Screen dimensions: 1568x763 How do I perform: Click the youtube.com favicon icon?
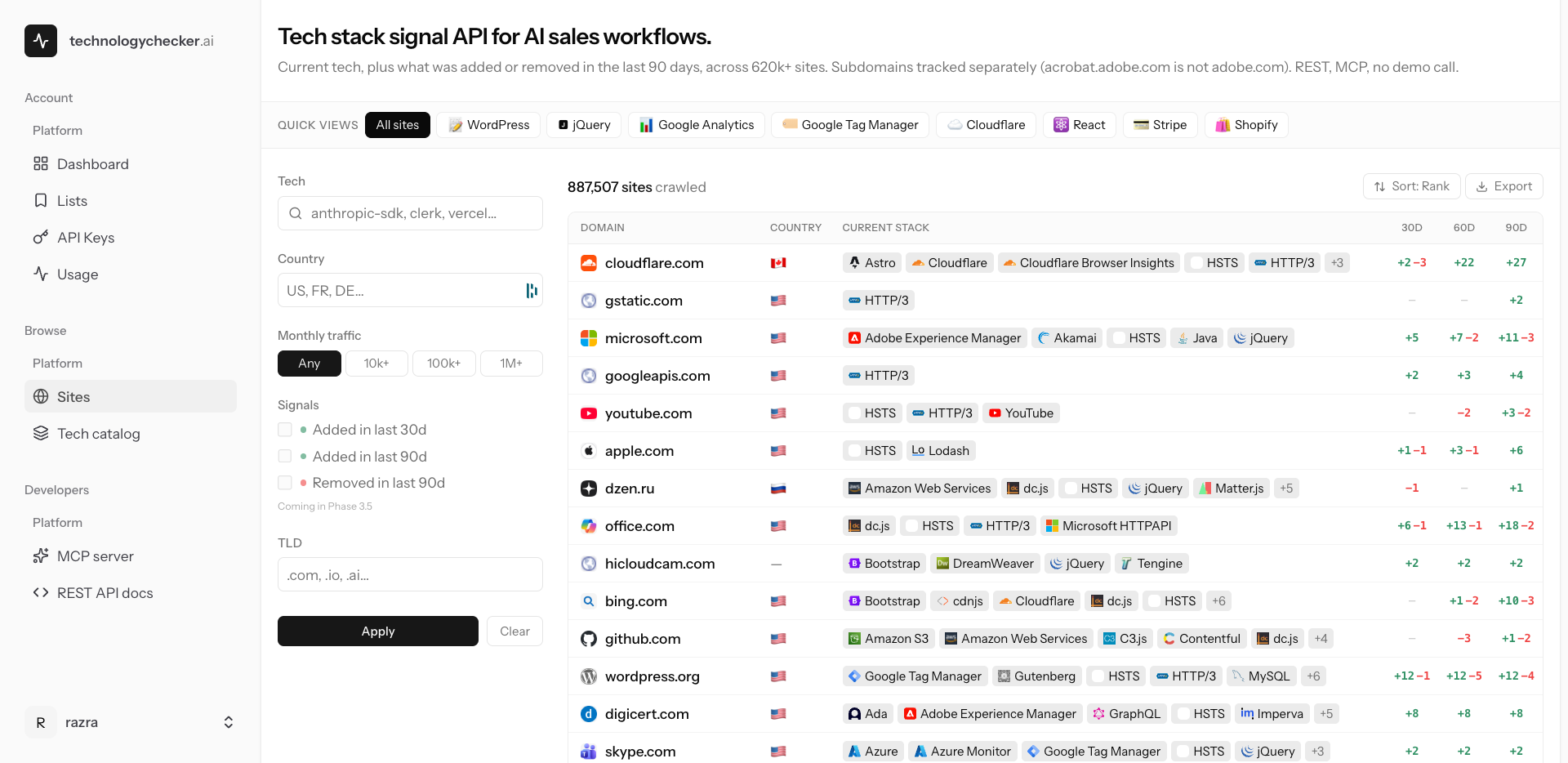tap(589, 413)
